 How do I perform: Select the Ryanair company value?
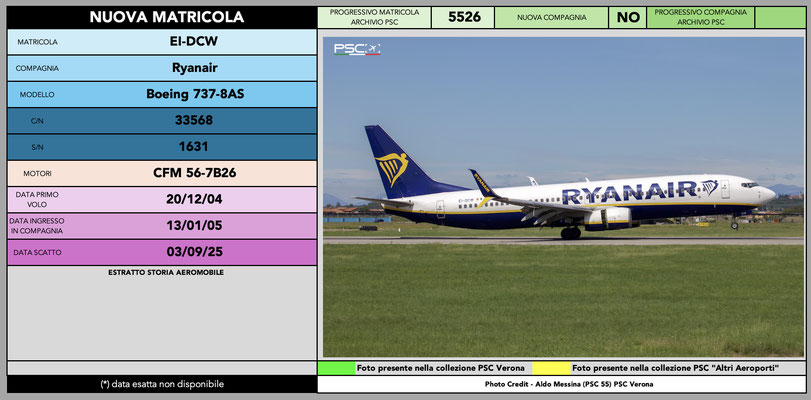click(194, 68)
